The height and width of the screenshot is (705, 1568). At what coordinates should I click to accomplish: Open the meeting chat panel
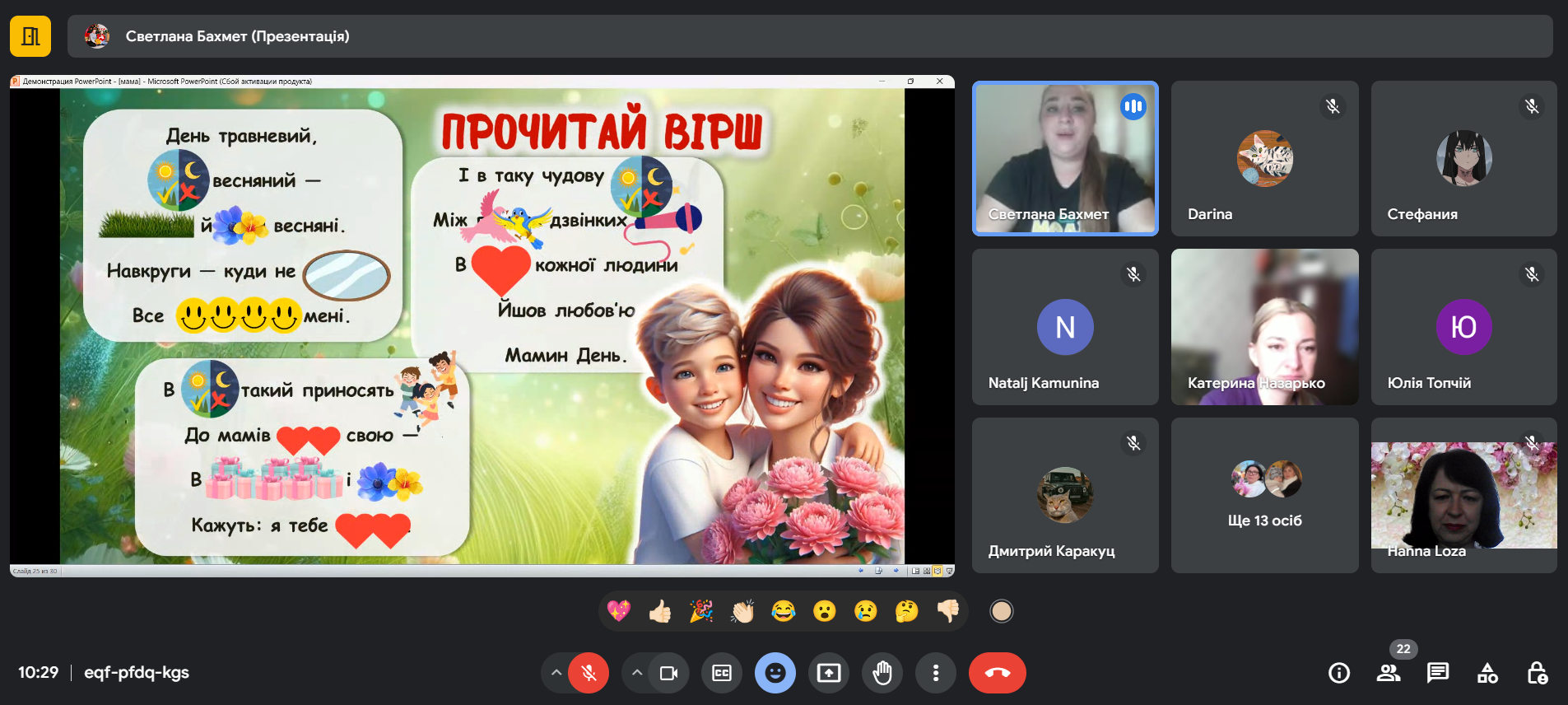pos(1438,673)
